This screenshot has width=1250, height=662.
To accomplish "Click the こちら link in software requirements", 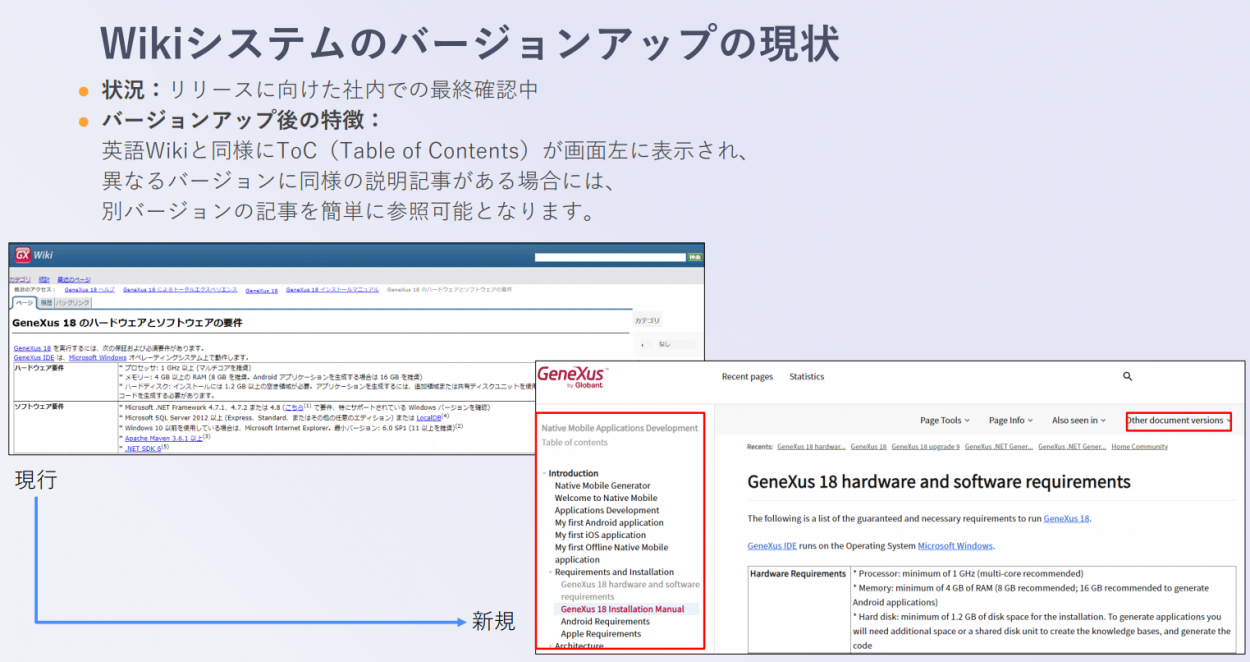I will pyautogui.click(x=293, y=408).
